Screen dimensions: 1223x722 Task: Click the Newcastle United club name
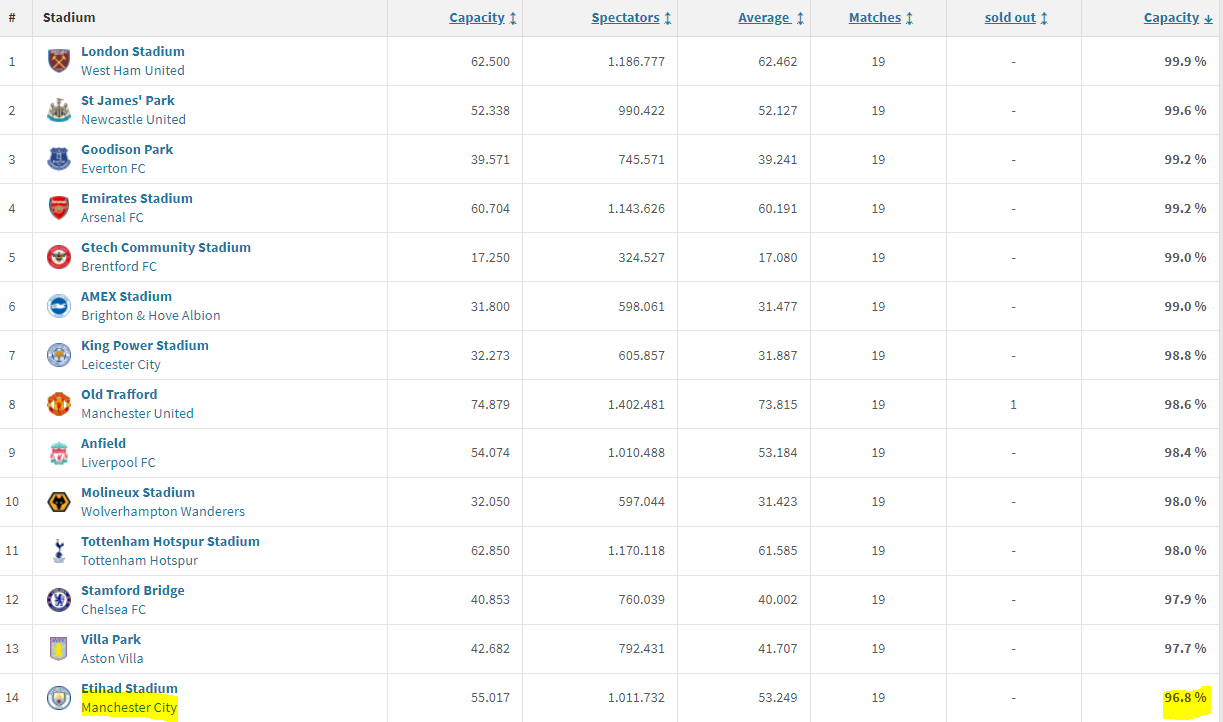tap(133, 120)
